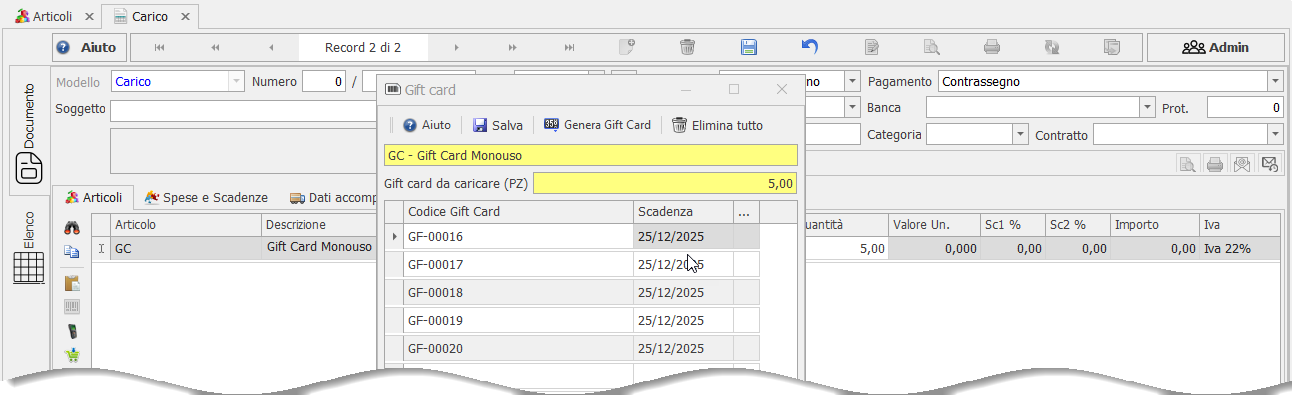Viewport: 1292px width, 395px height.
Task: Click the shopping cart import icon
Action: (x=72, y=355)
